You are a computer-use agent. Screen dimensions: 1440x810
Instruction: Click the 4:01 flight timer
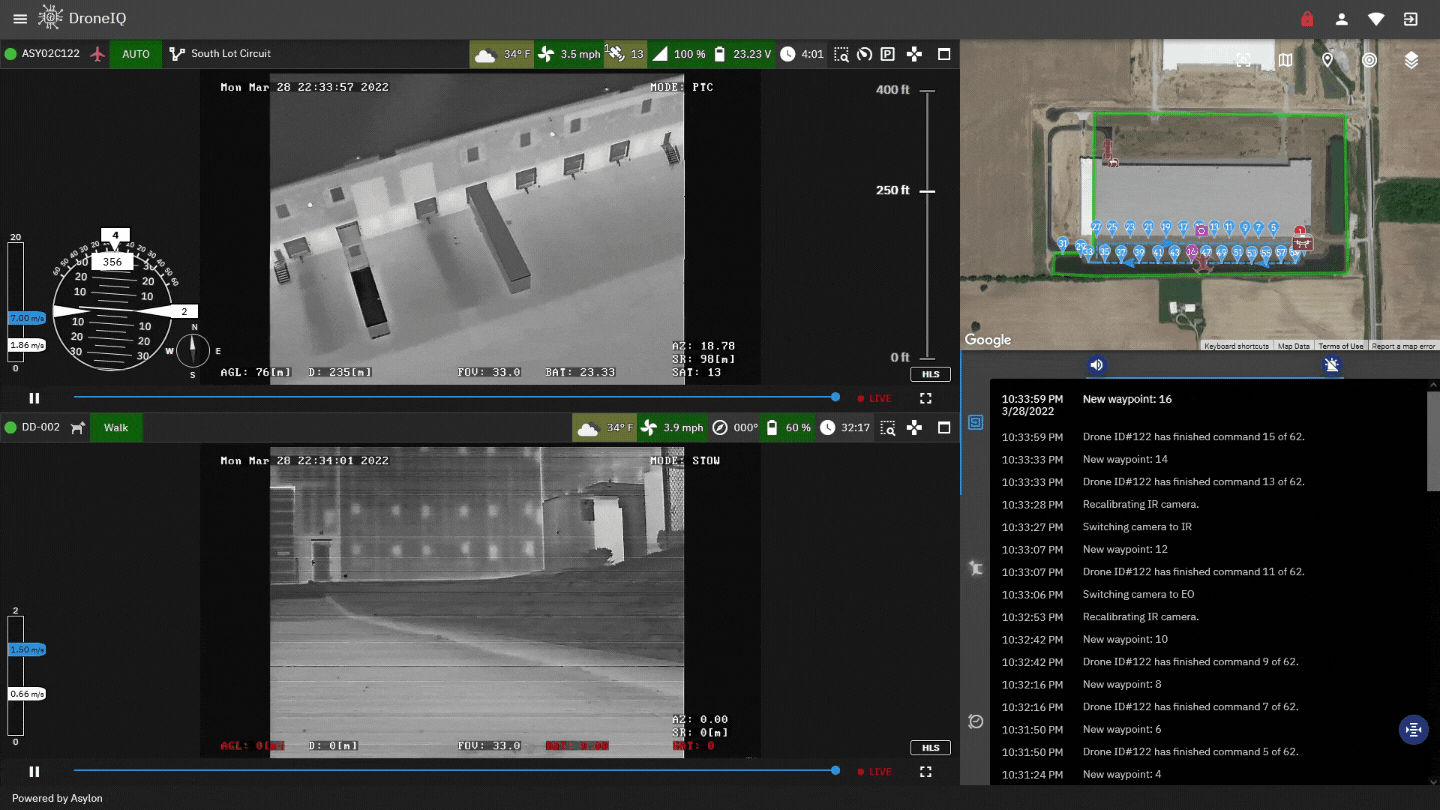(x=802, y=54)
